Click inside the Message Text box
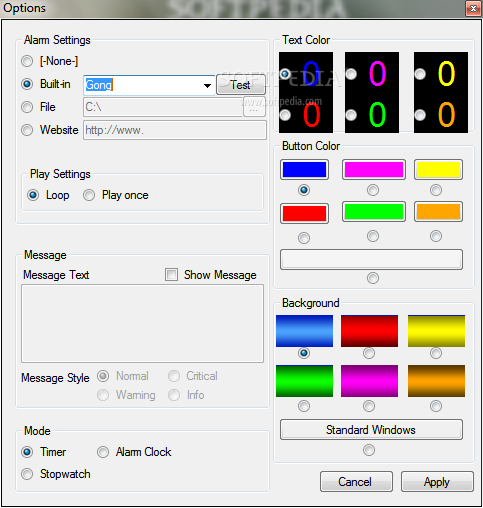Viewport: 483px width, 508px height. [x=142, y=323]
